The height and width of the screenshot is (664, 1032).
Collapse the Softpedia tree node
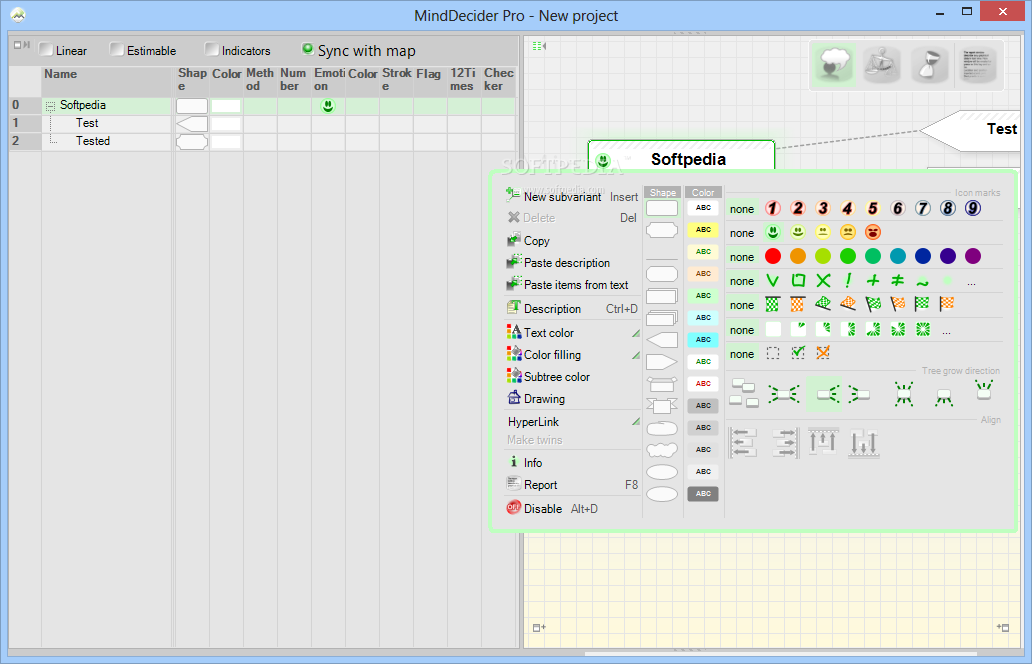coord(50,106)
